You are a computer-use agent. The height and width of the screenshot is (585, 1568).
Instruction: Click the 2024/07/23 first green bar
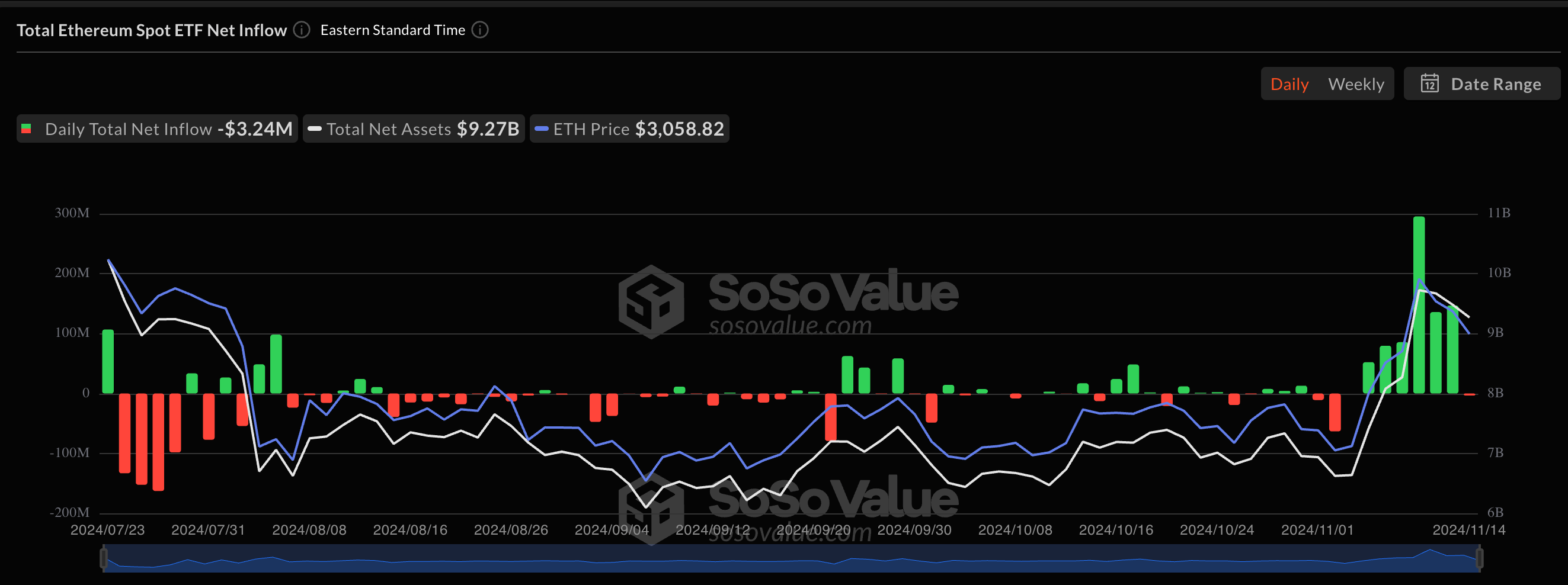108,362
